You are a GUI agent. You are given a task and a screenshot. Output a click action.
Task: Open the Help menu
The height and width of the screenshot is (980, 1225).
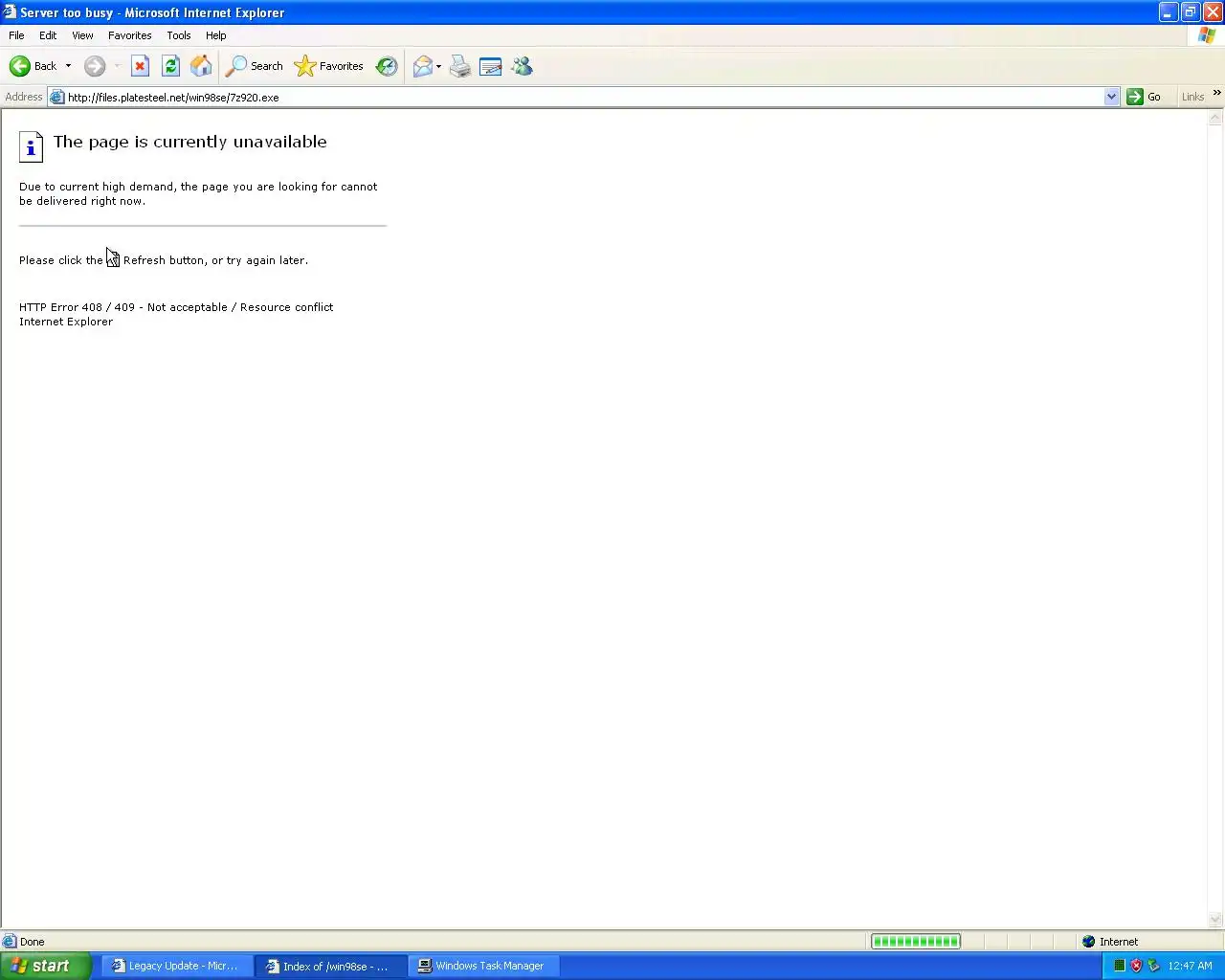pyautogui.click(x=216, y=35)
